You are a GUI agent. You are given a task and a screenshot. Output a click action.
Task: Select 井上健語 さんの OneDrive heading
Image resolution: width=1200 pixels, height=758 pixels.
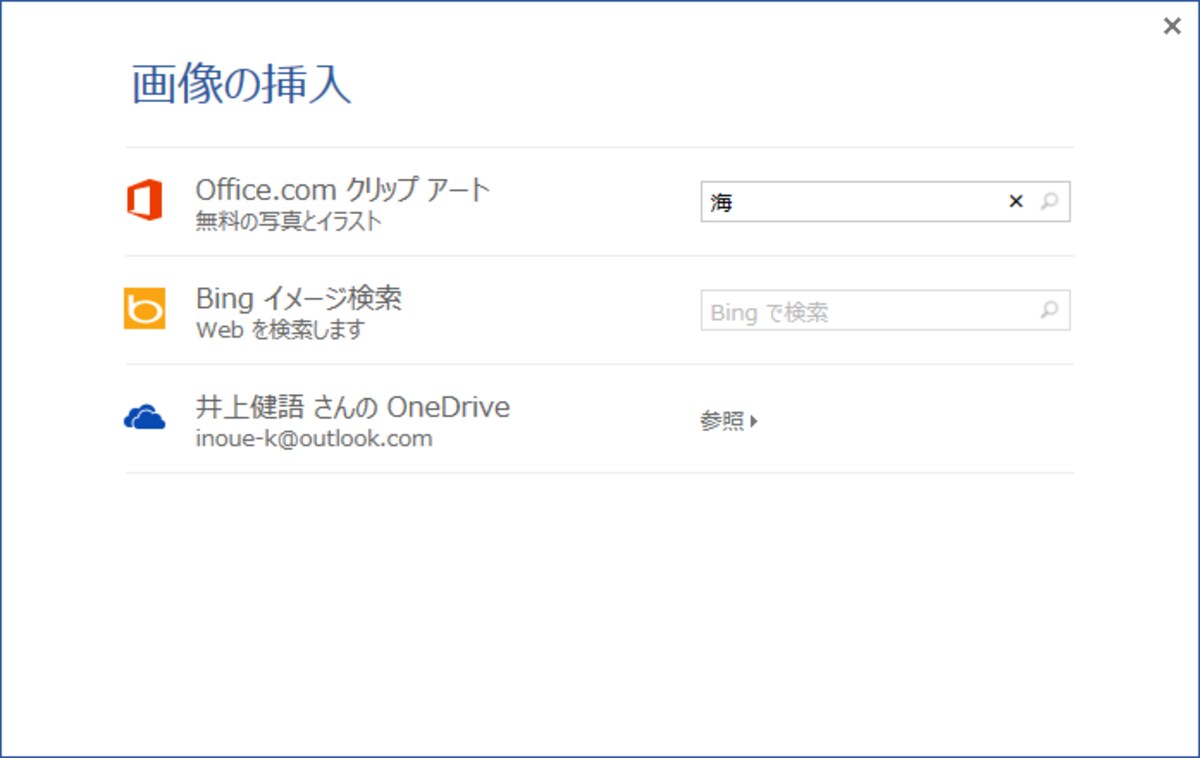point(353,407)
